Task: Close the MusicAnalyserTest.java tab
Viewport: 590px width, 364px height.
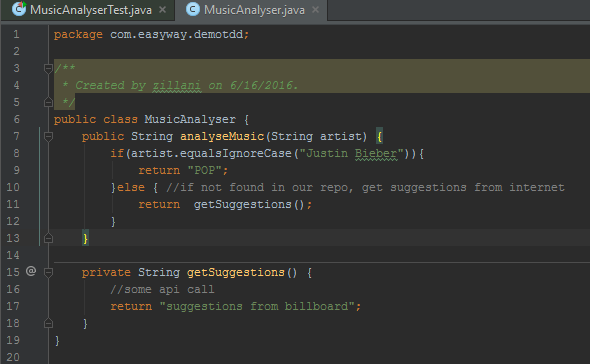Action: (x=163, y=10)
